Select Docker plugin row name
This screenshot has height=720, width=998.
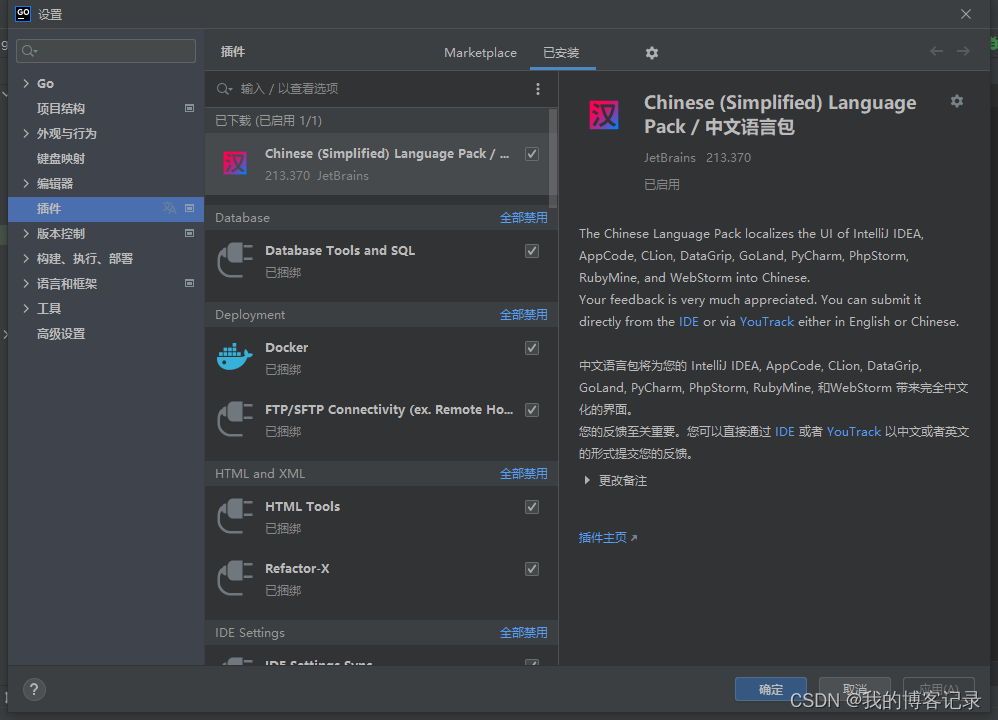click(x=286, y=348)
